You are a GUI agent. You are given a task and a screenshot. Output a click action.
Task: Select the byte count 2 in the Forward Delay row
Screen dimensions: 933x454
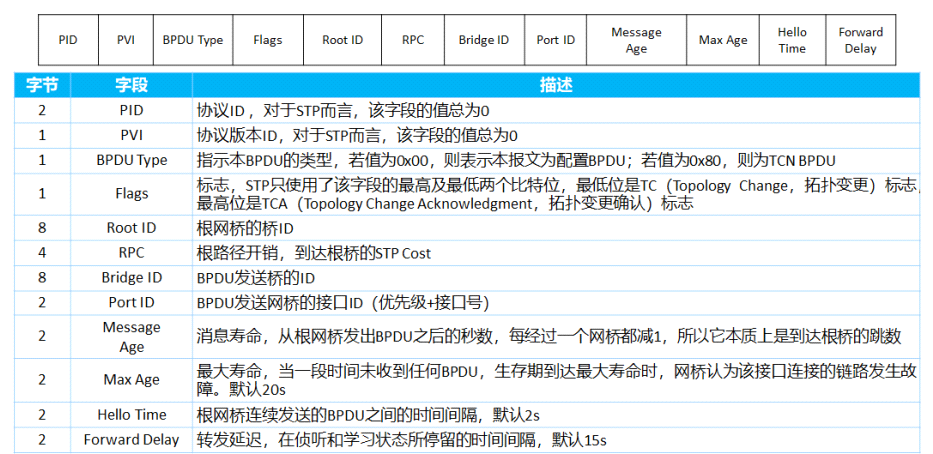point(42,440)
